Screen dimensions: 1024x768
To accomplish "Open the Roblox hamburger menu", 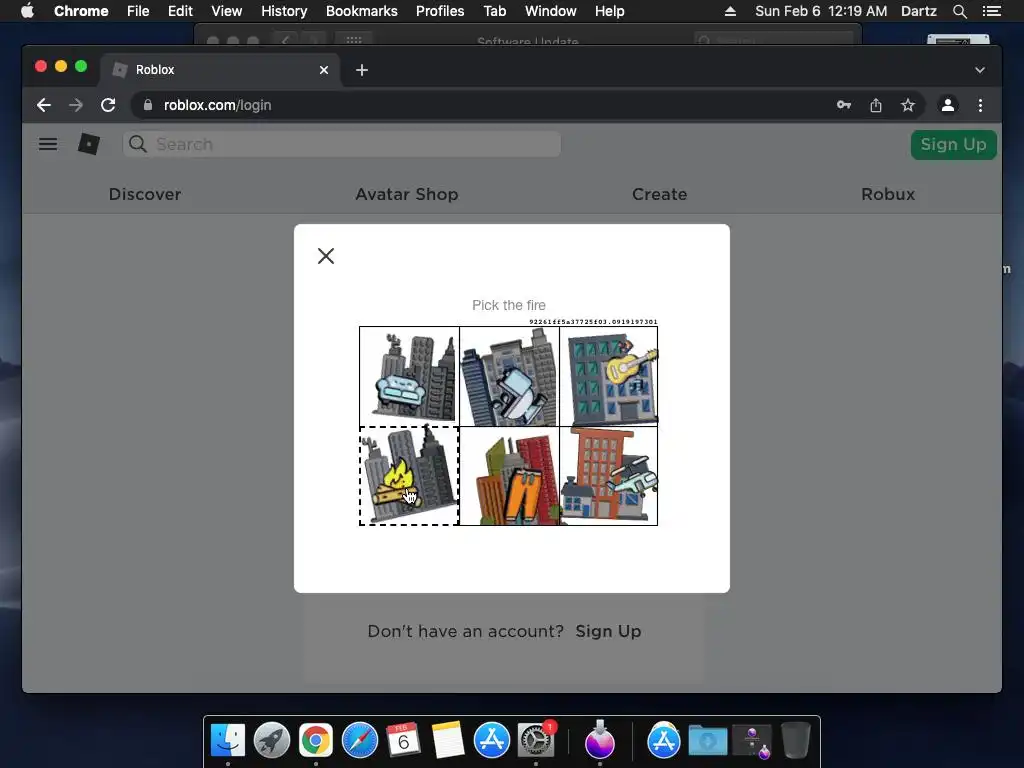I will click(48, 144).
